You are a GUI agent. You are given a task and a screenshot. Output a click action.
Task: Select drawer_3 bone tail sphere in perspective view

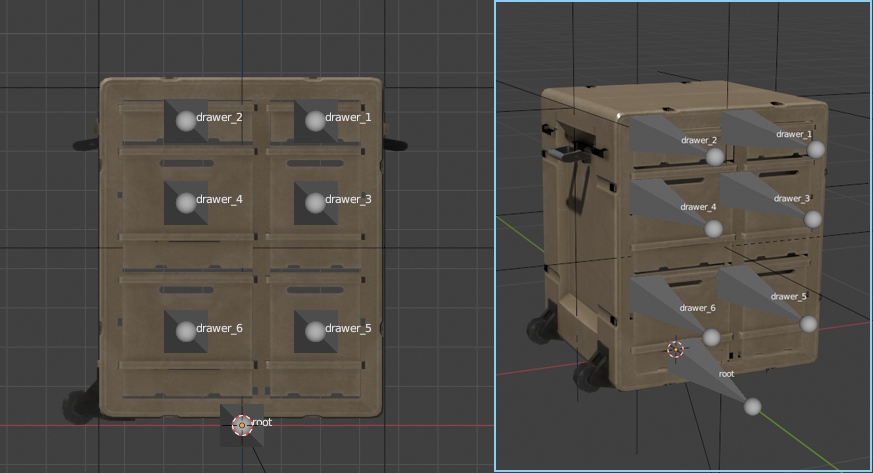click(813, 219)
